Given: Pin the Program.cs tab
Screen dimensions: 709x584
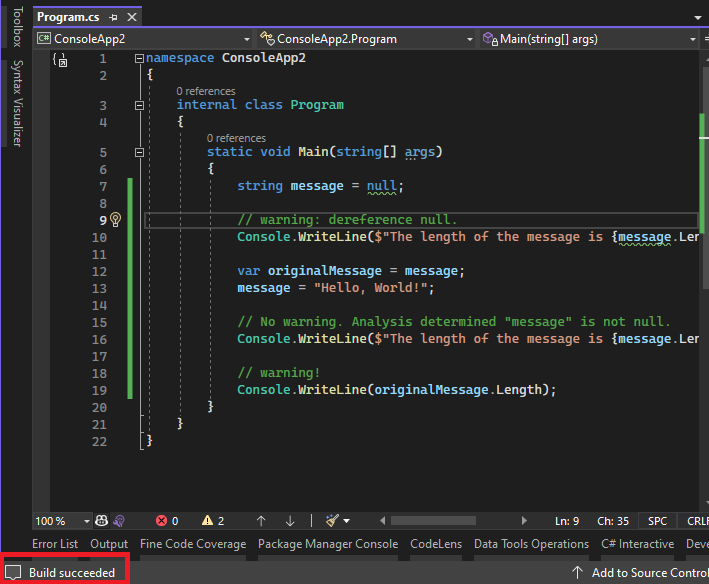Looking at the screenshot, I should [x=113, y=18].
